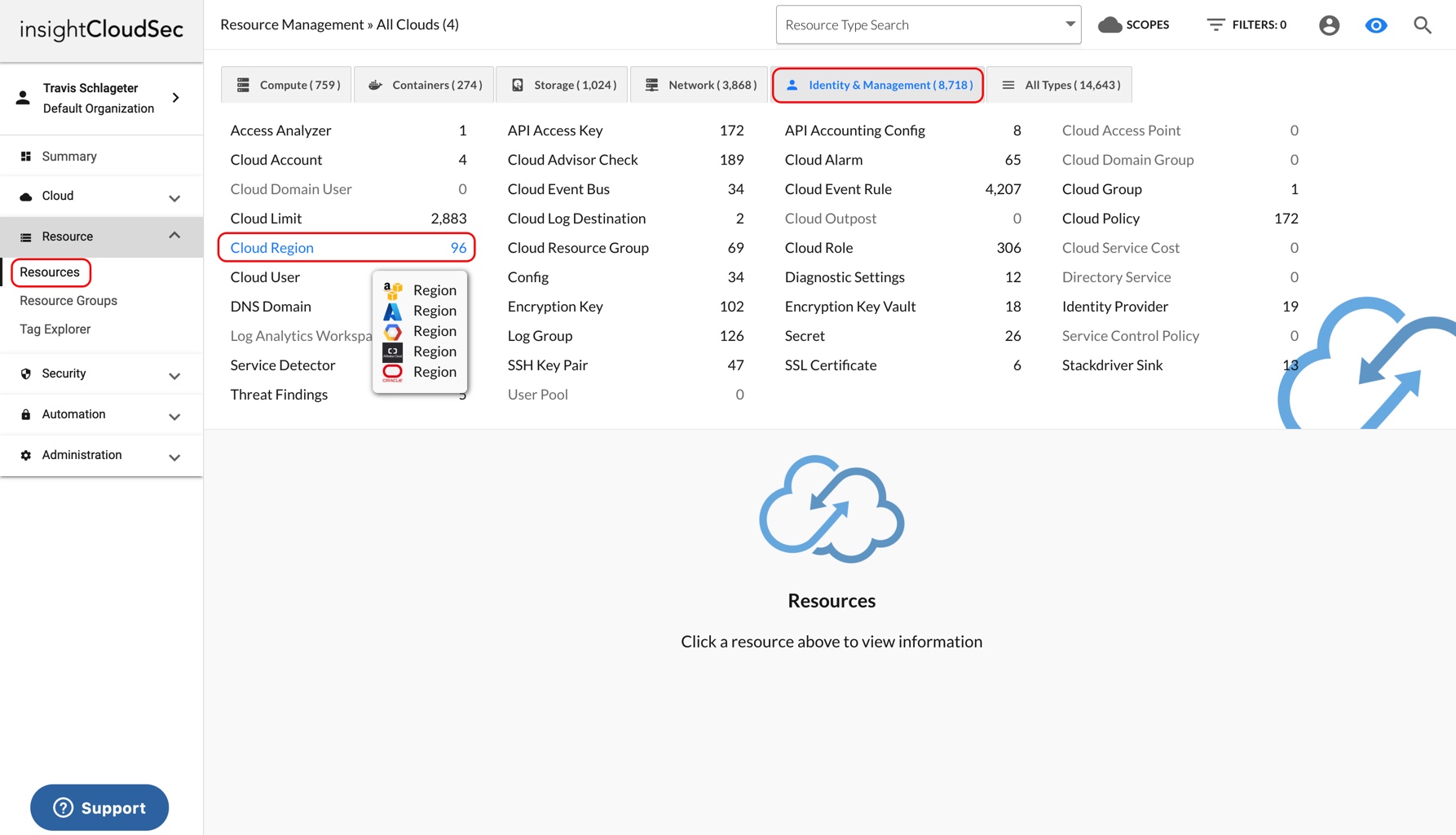
Task: Open the Identity Provider resource type
Action: 1180,307
